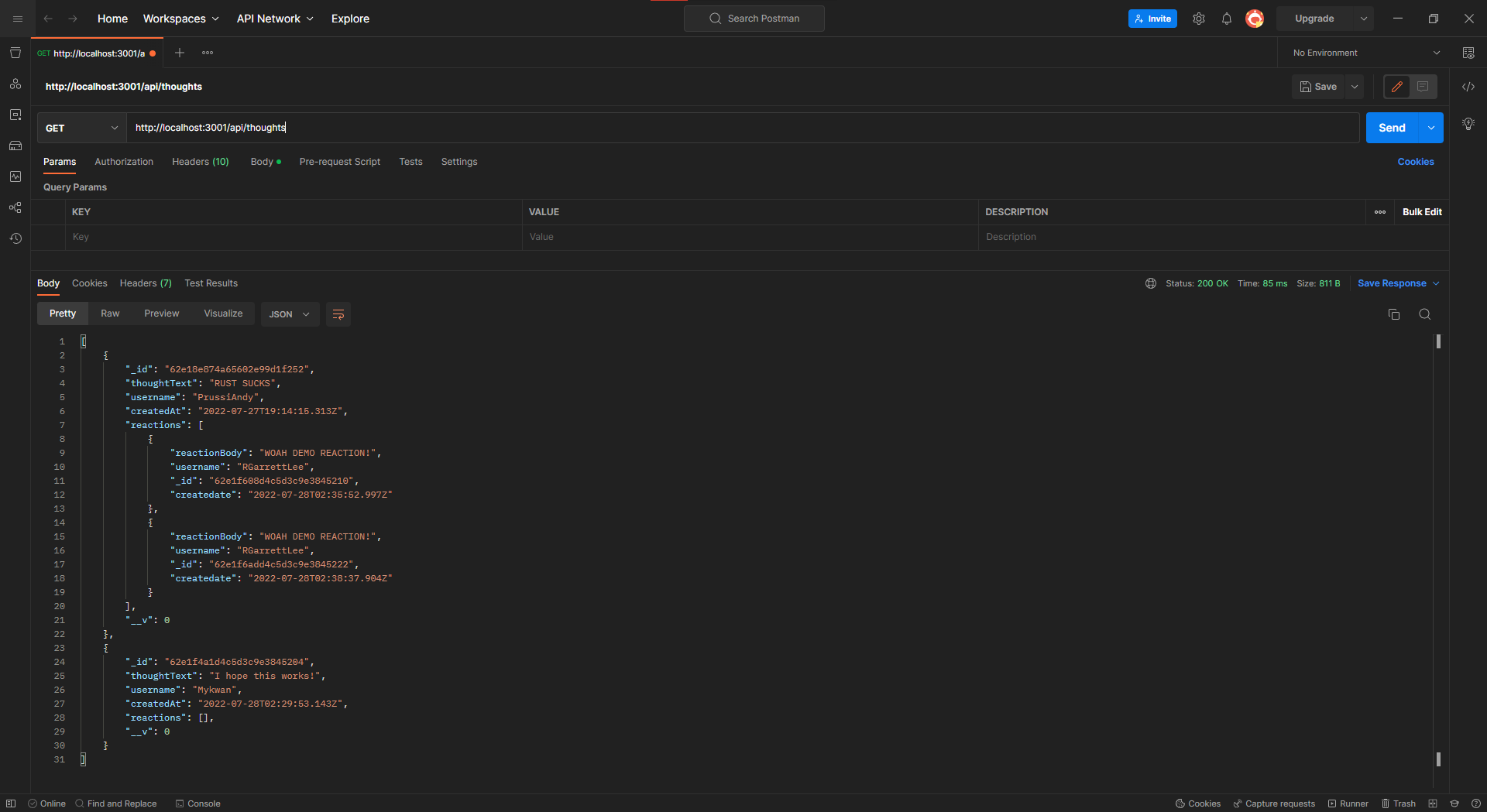
Task: Open the JSON format dropdown
Action: click(289, 314)
